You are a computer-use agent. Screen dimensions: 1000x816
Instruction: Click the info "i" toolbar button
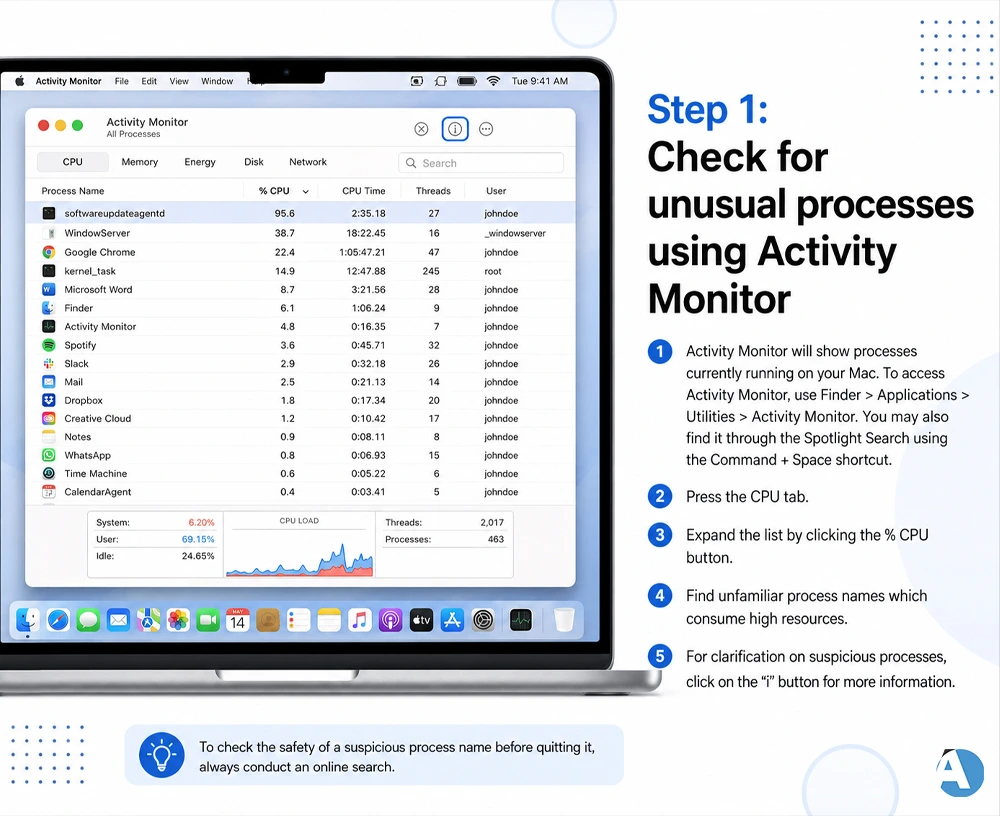click(x=455, y=129)
